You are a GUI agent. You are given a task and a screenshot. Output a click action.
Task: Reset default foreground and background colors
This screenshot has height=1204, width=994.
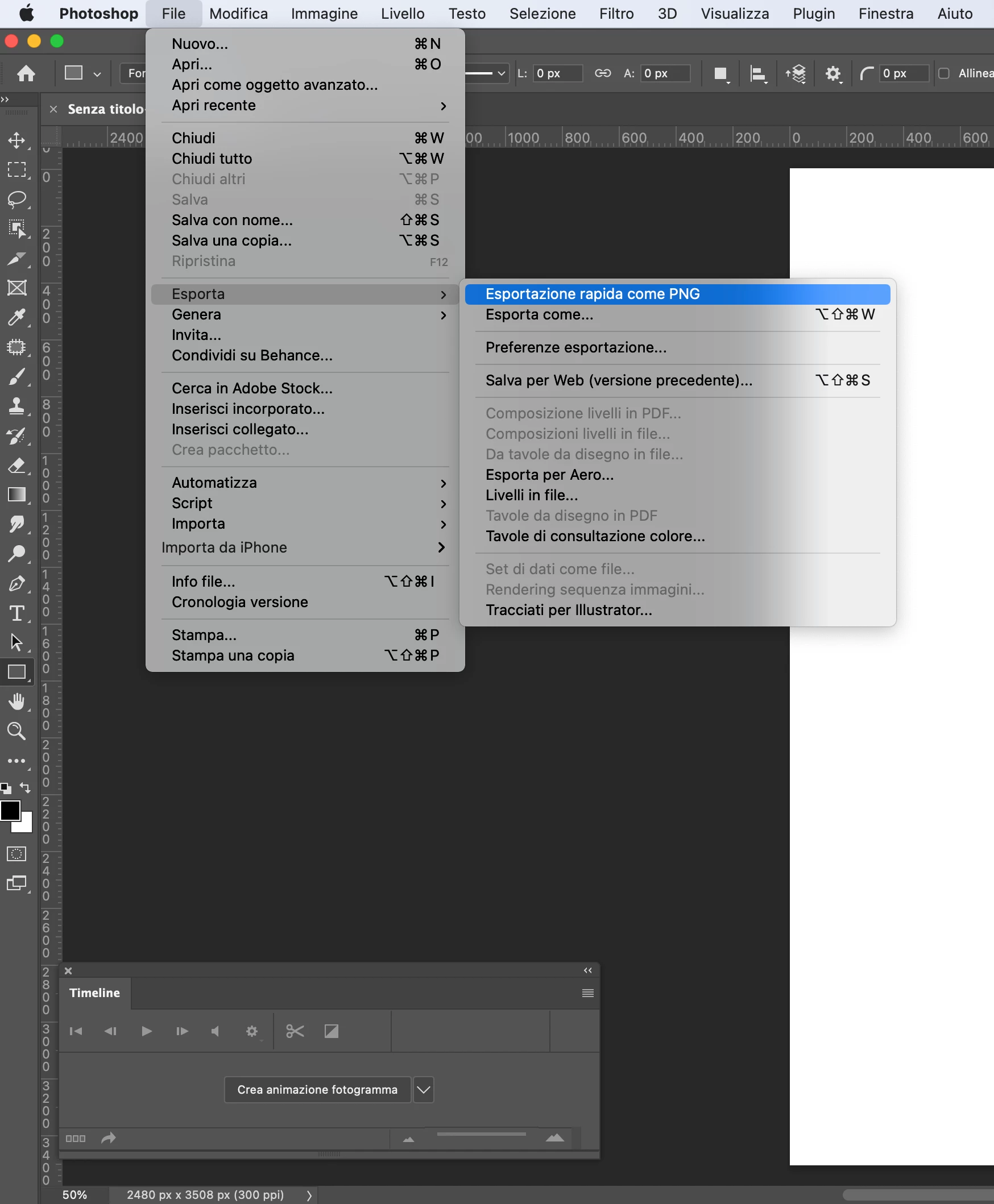click(x=6, y=788)
